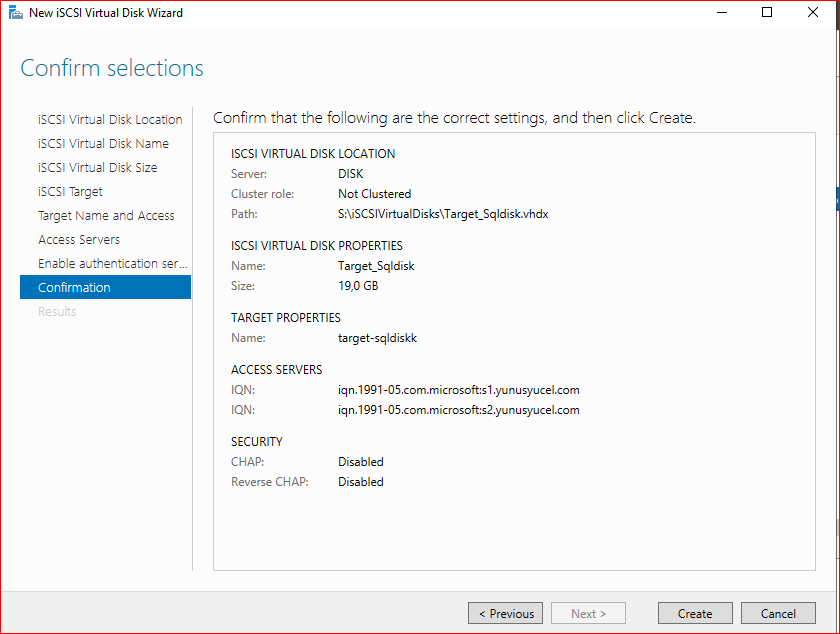Click the IQN ending in s1.yunusyucel.com
840x634 pixels.
click(459, 390)
